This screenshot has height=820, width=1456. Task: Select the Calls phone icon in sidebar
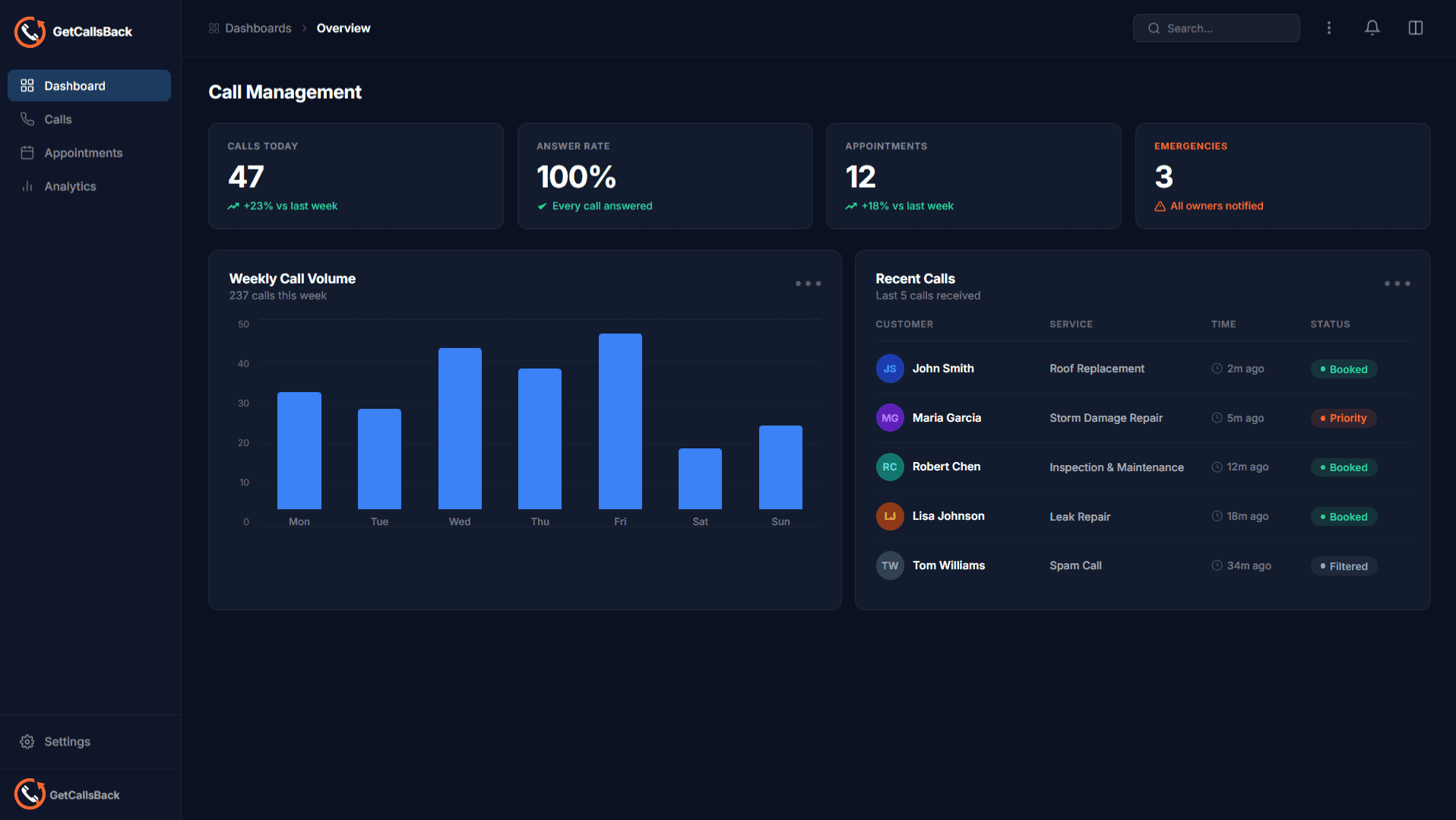point(27,119)
